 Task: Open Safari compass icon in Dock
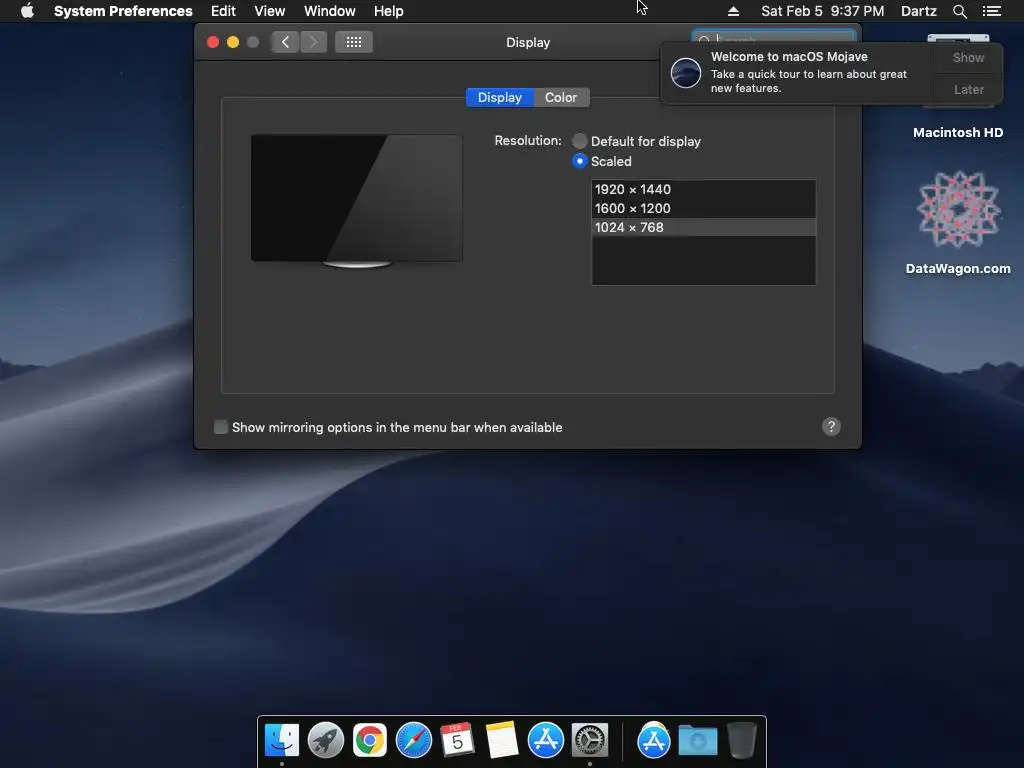413,741
